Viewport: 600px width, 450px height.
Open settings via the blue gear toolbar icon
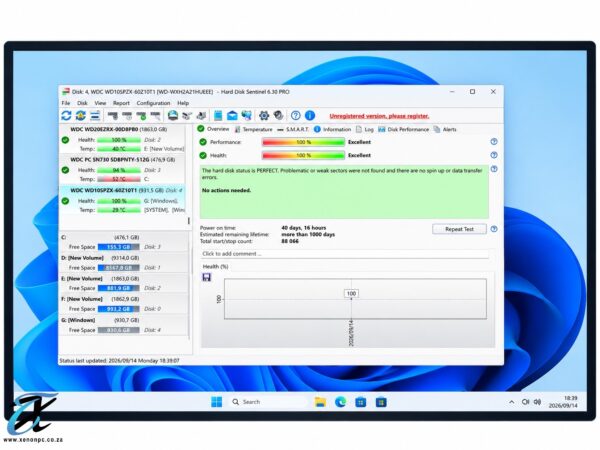point(264,115)
